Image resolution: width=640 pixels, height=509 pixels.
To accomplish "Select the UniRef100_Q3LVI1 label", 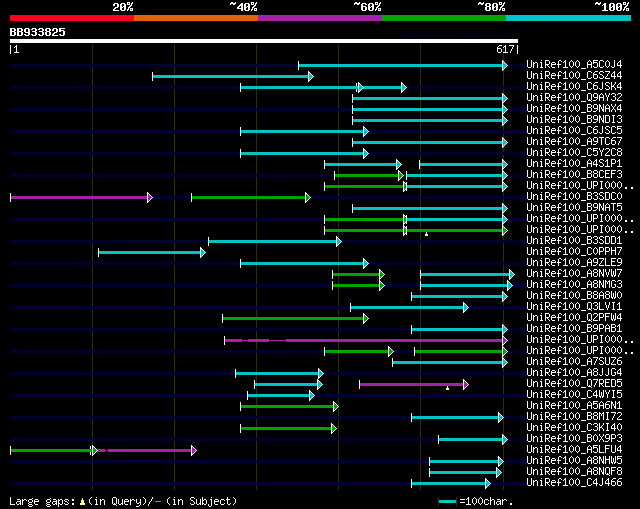I will 574,307.
